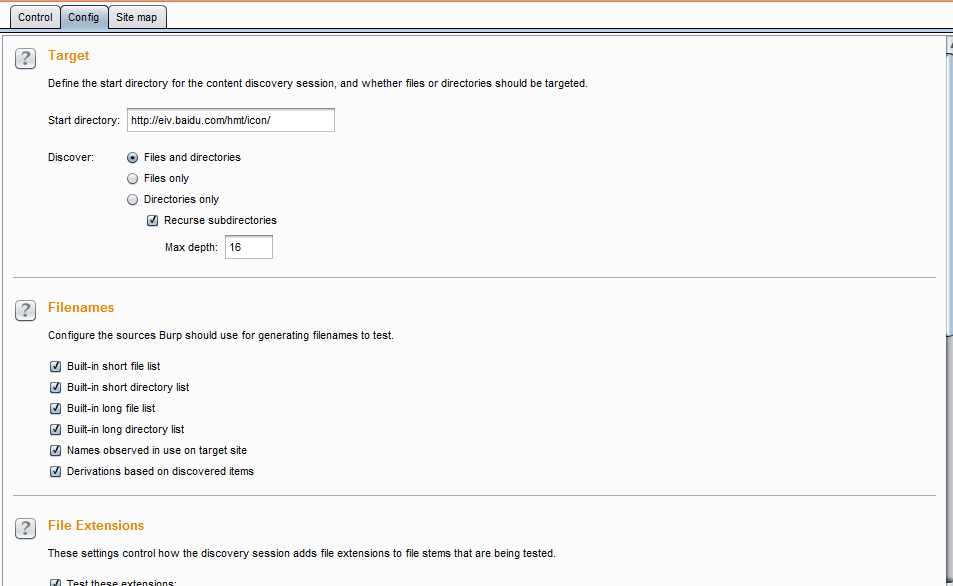Toggle Test these extensions checkbox
The image size is (953, 586).
pyautogui.click(x=55, y=582)
